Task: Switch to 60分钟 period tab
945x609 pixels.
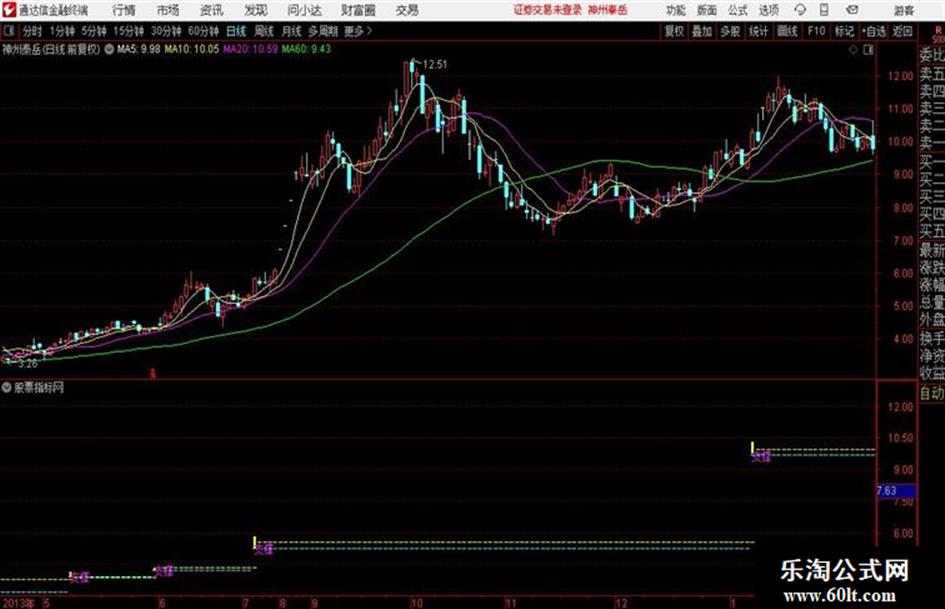Action: 203,31
